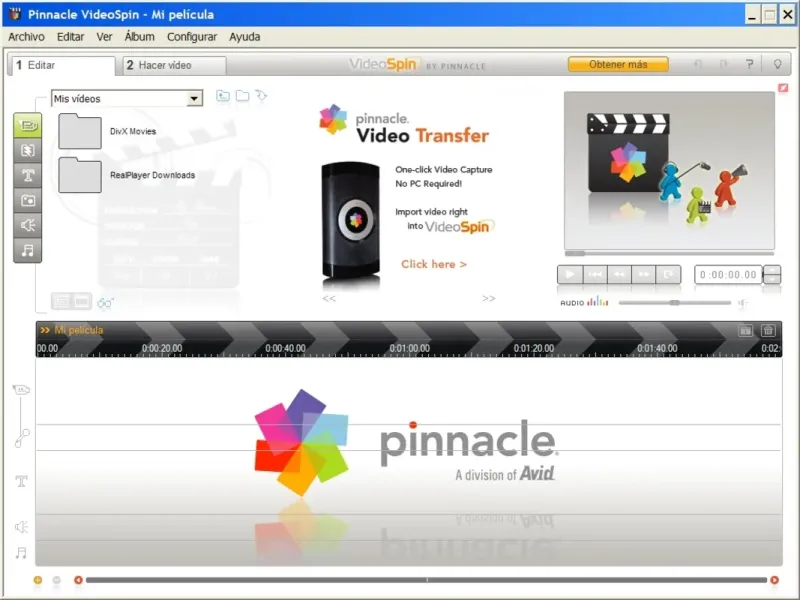Image resolution: width=800 pixels, height=600 pixels.
Task: Click the timeline view icon beside trash
Action: 745,331
